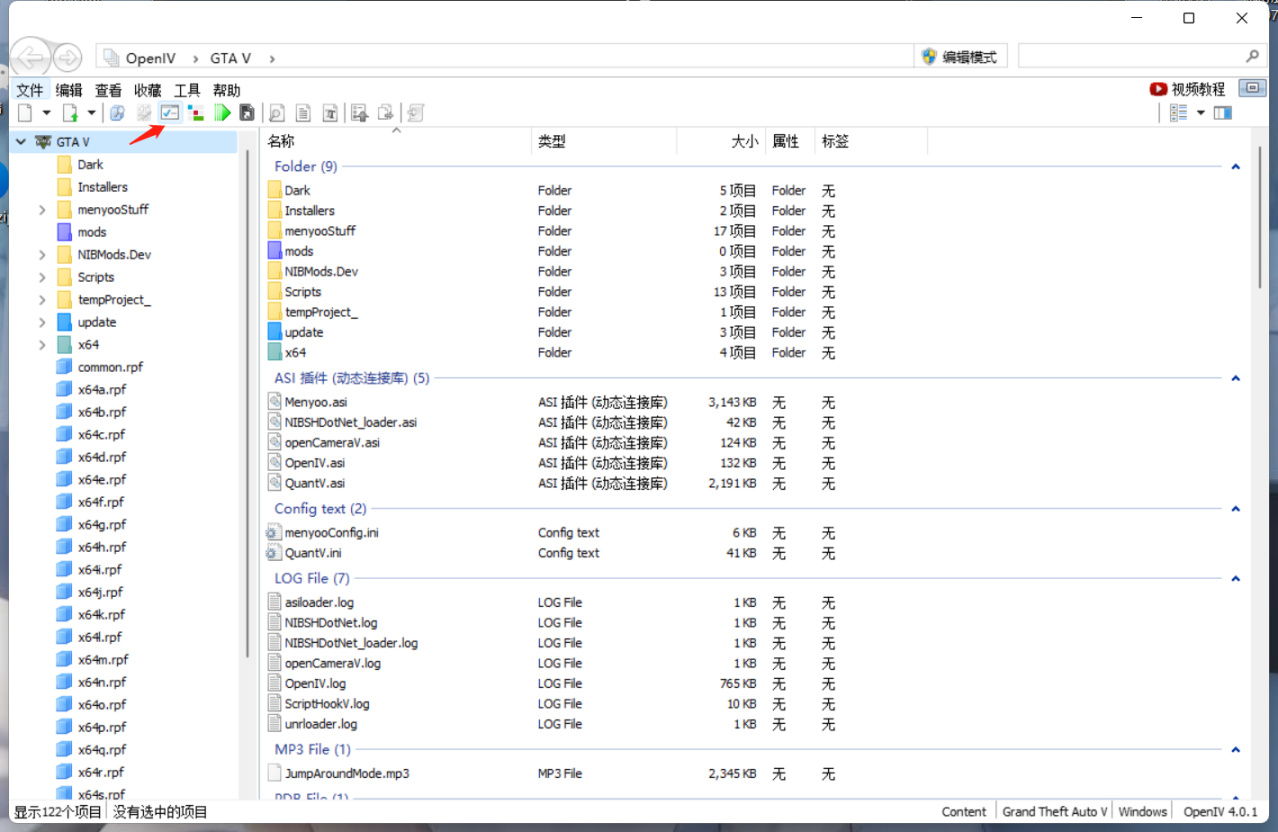This screenshot has width=1278, height=832.
Task: Expand the tempProject_ tree node
Action: (42, 300)
